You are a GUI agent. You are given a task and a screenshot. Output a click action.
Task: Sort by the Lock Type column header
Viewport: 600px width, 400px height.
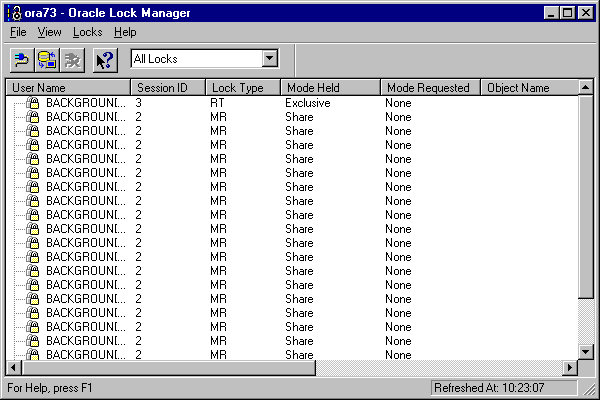(243, 88)
